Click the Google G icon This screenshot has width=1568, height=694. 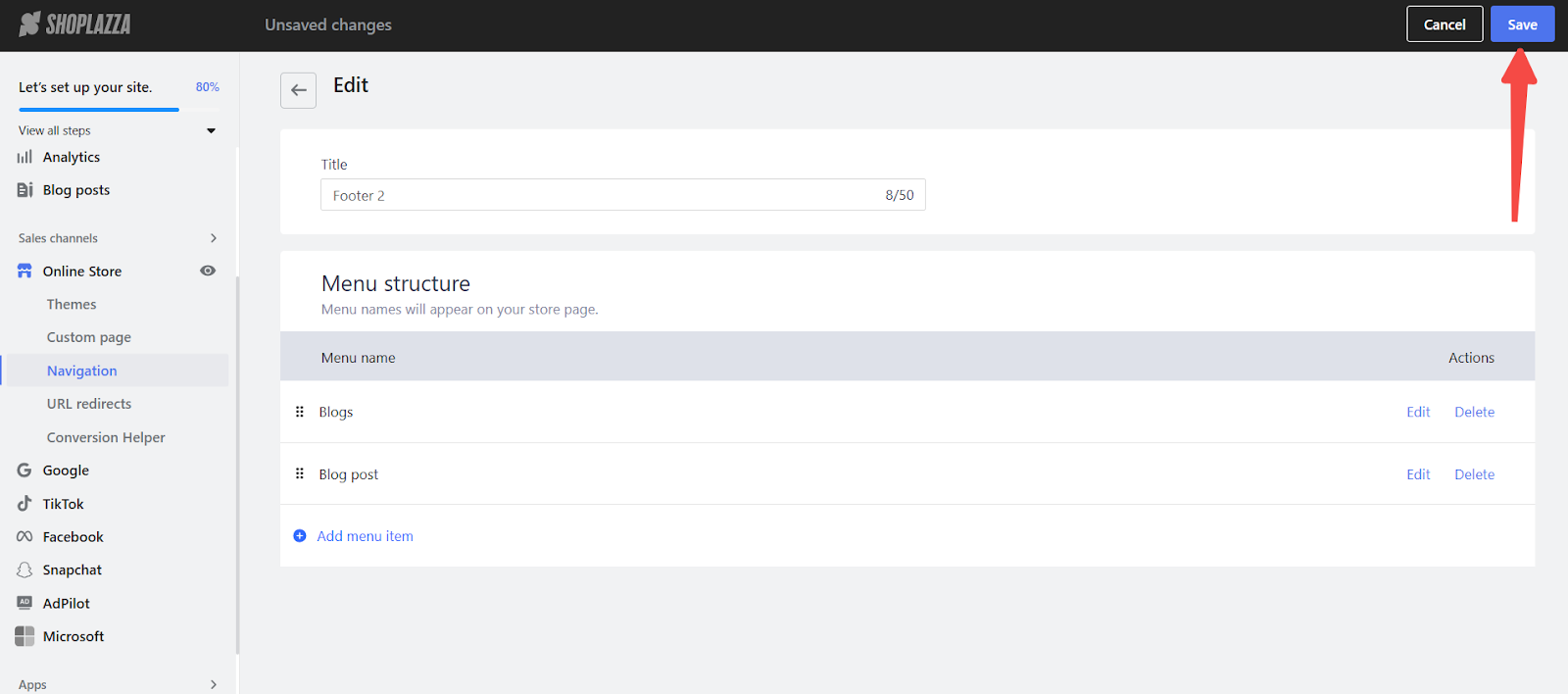point(24,471)
